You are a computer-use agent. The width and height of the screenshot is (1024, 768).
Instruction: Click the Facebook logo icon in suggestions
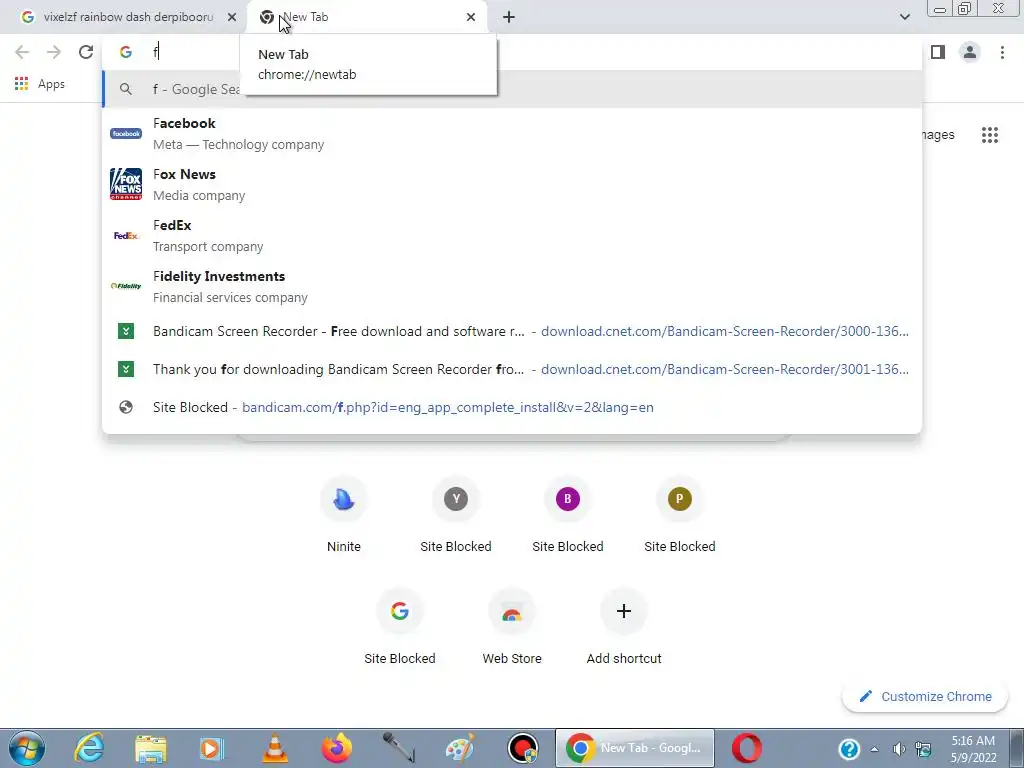(126, 133)
